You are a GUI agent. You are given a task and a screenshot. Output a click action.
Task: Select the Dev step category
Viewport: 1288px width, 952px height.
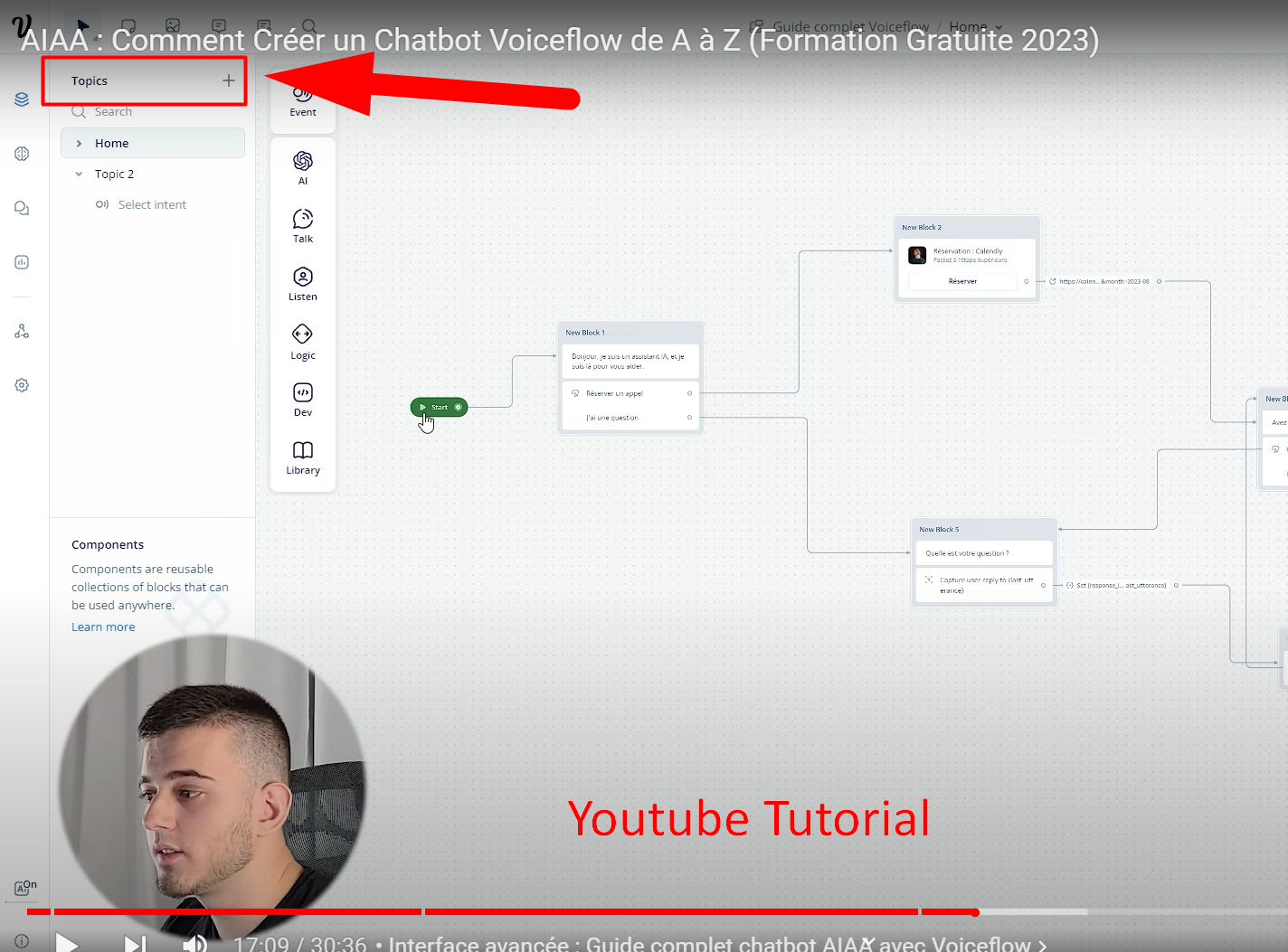coord(303,400)
